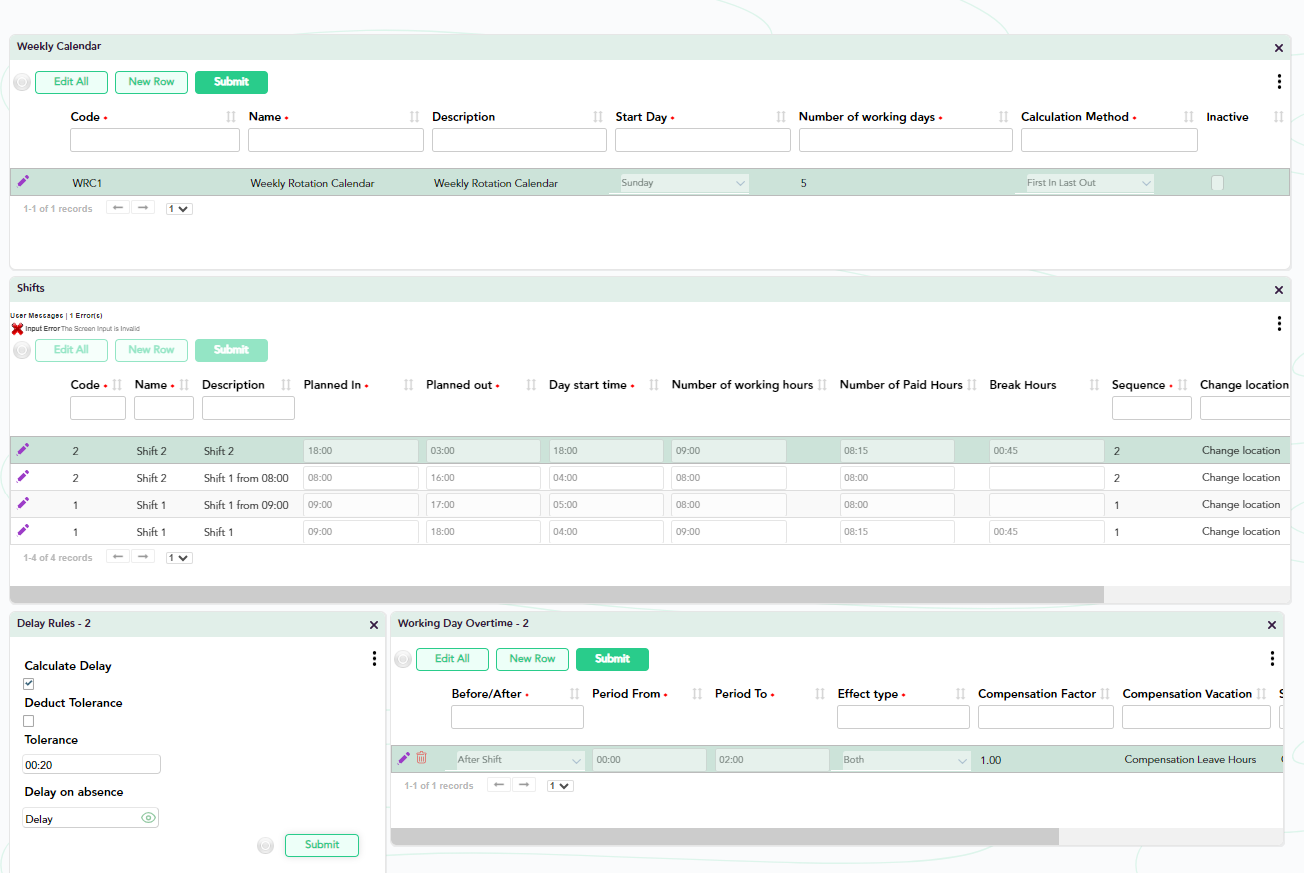Go to next page in Weekly Calendar
Image resolution: width=1304 pixels, height=873 pixels.
tap(143, 208)
